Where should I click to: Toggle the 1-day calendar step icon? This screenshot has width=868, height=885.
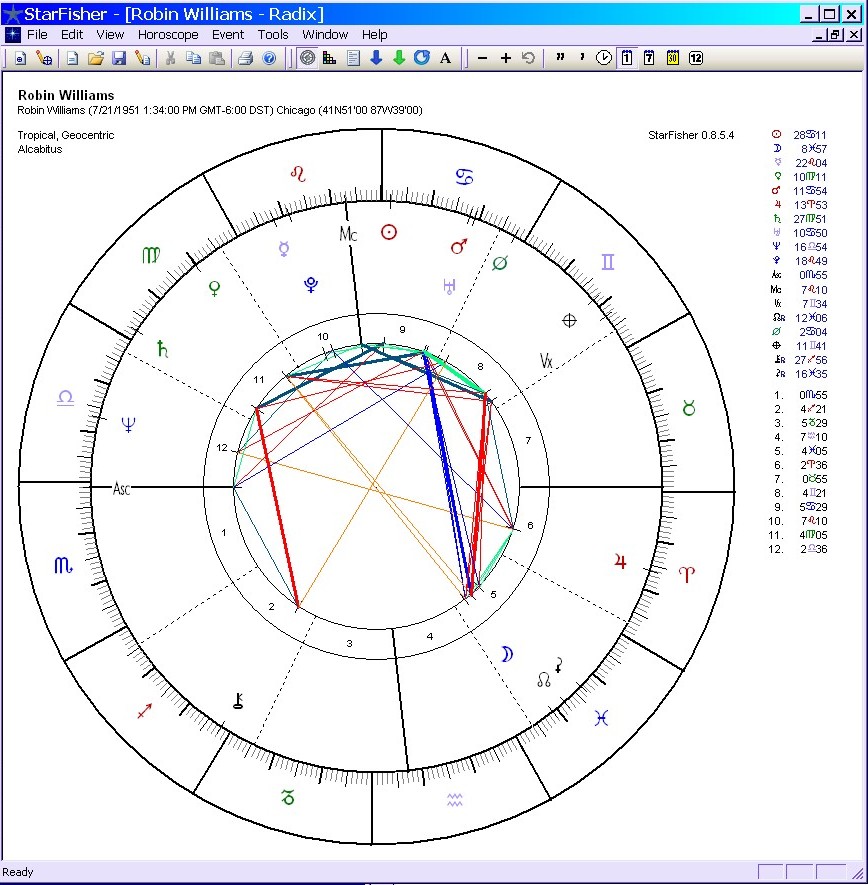click(x=626, y=57)
